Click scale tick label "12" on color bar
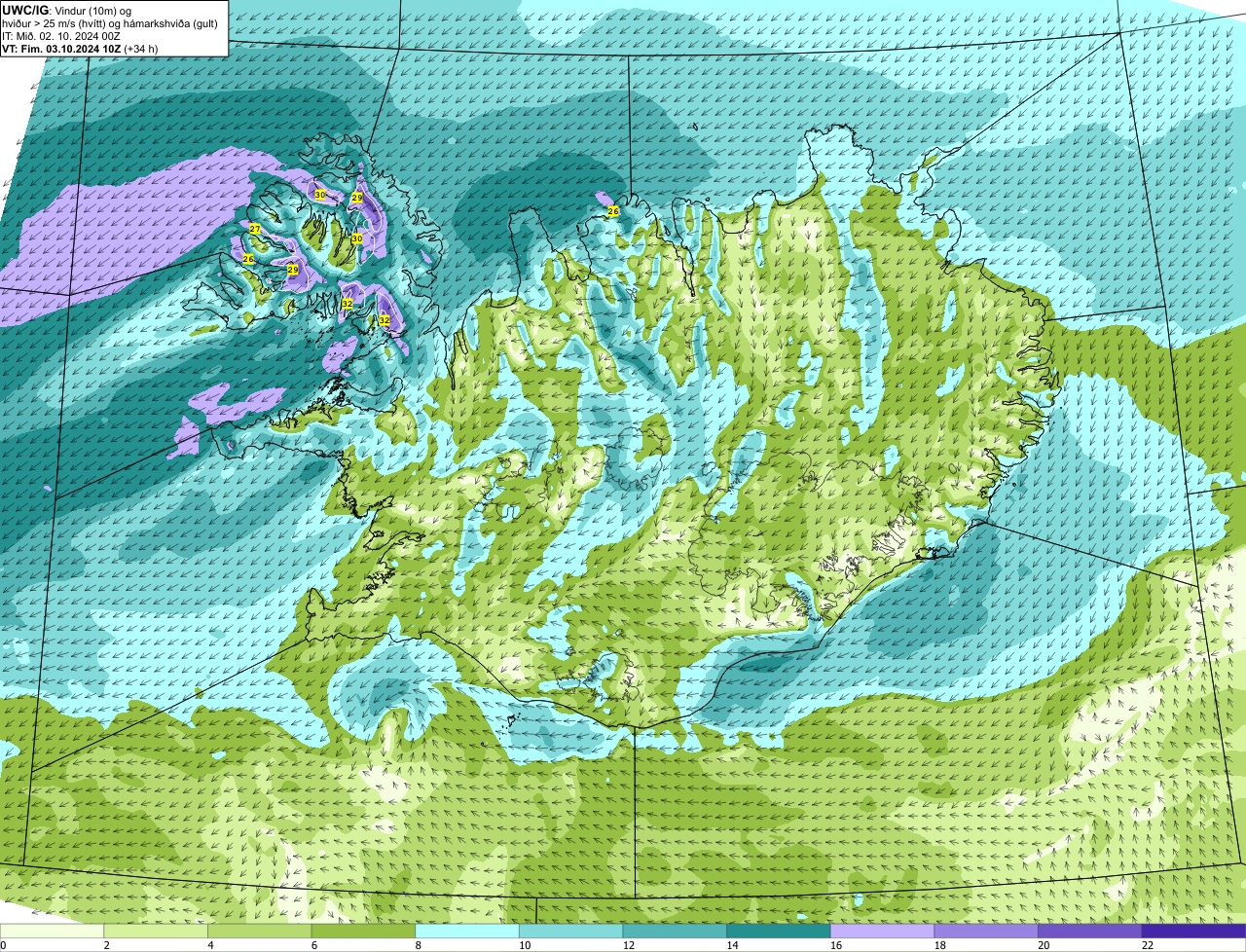The width and height of the screenshot is (1246, 952). (628, 945)
